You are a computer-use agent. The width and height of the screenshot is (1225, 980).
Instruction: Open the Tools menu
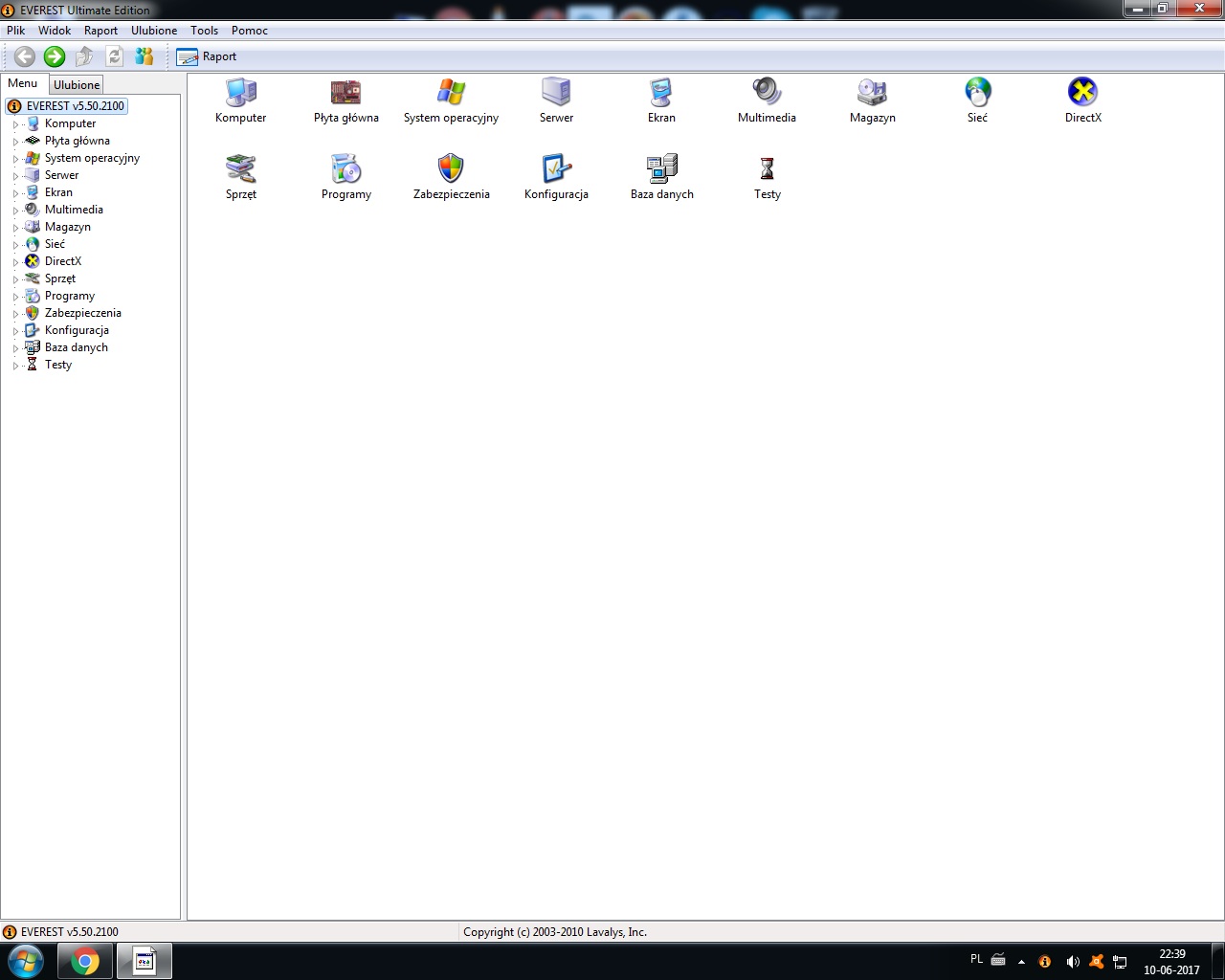click(x=205, y=31)
